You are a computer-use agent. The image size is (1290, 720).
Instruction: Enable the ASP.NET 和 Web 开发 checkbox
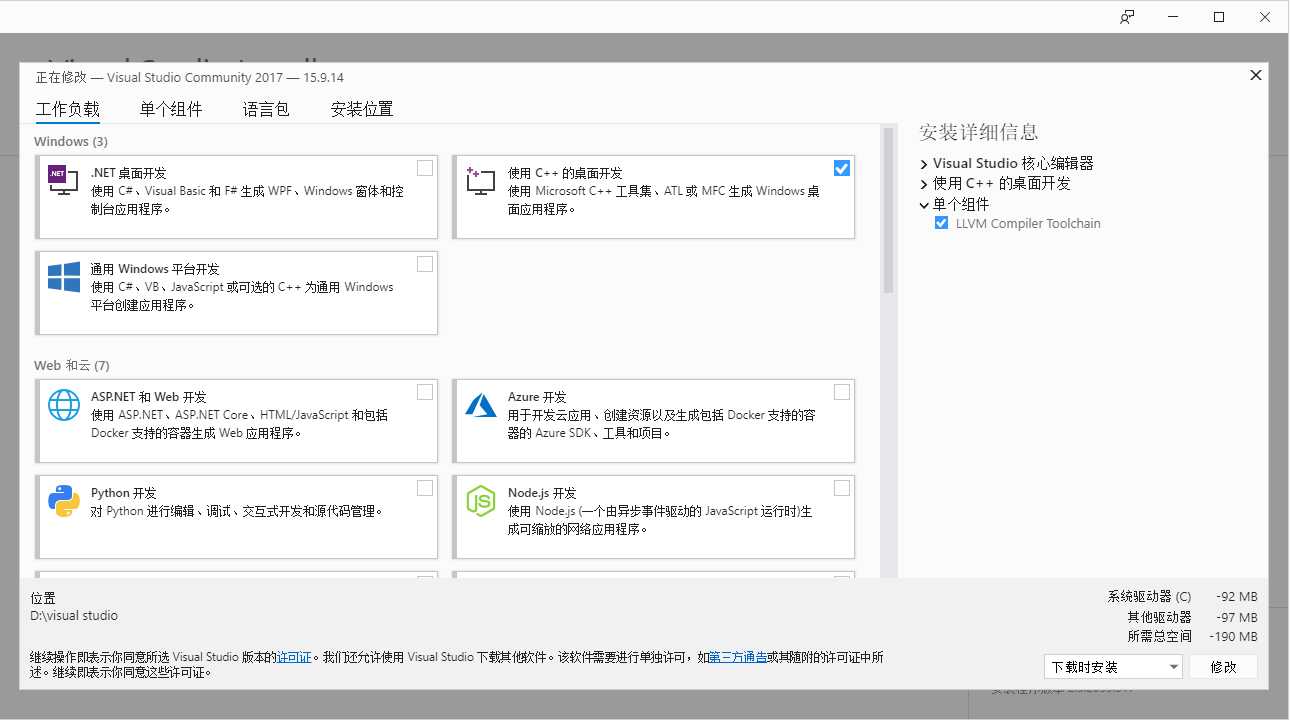pyautogui.click(x=425, y=392)
